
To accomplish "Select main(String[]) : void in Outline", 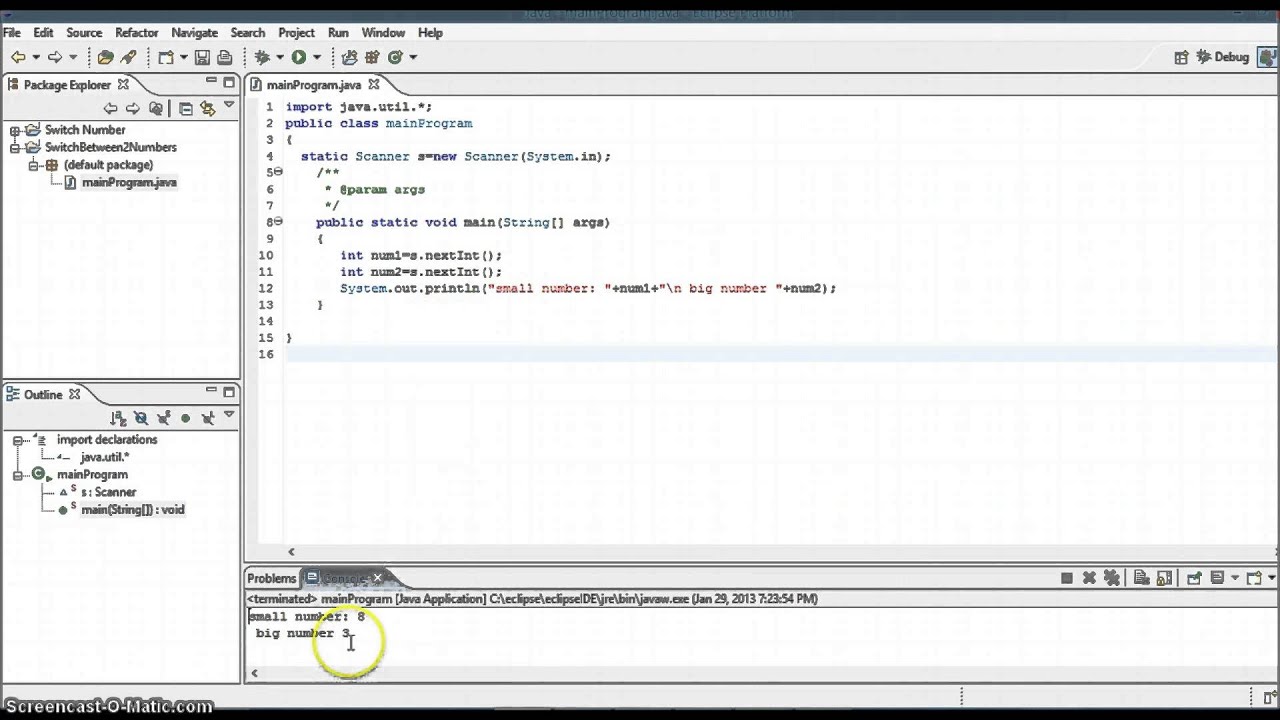I will pyautogui.click(x=132, y=510).
